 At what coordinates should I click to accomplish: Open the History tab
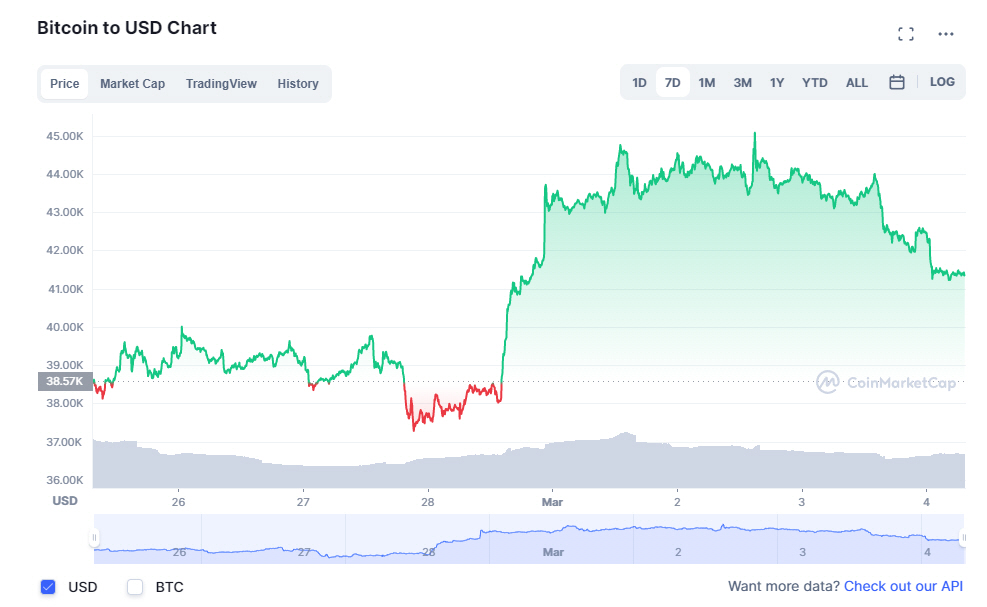(x=298, y=84)
